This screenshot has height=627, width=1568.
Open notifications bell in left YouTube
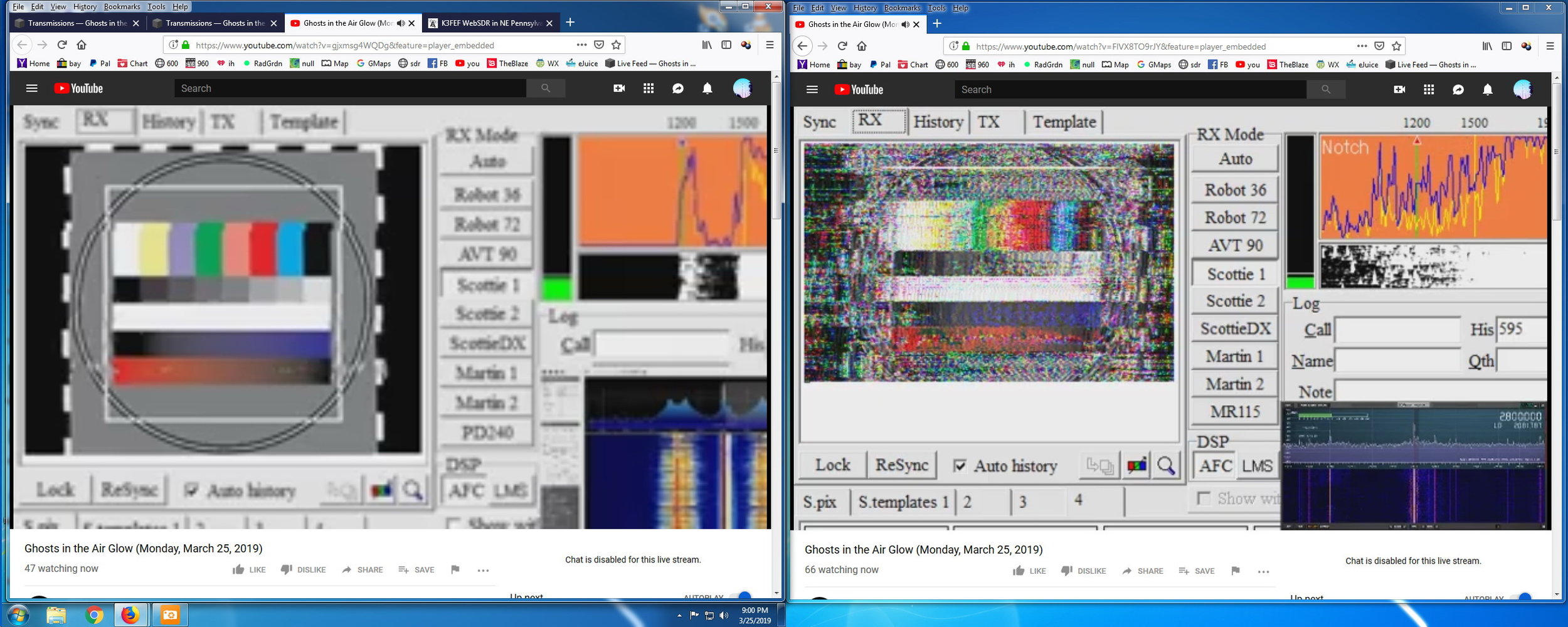[707, 88]
